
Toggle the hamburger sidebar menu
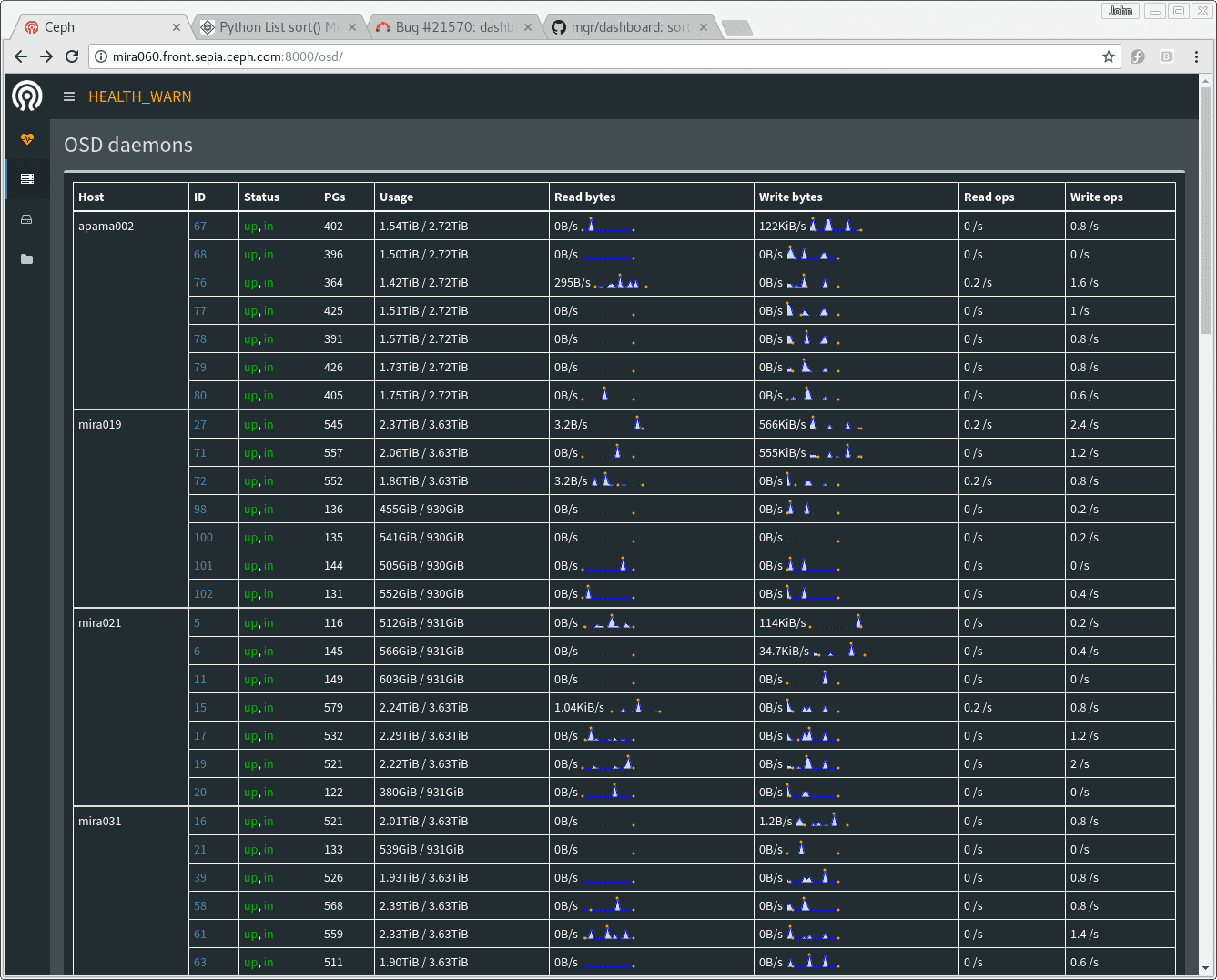[69, 96]
